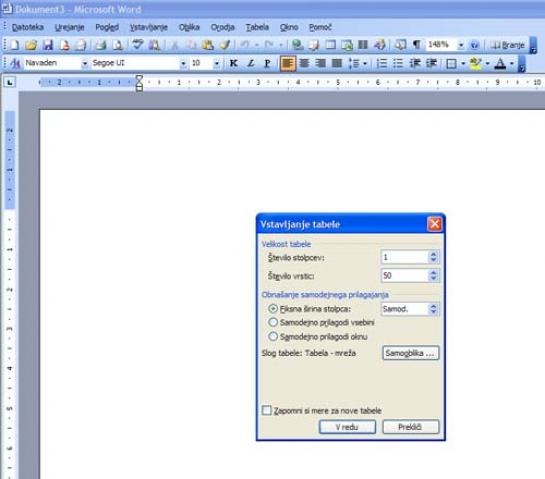Turn on bulleted list

(x=398, y=63)
